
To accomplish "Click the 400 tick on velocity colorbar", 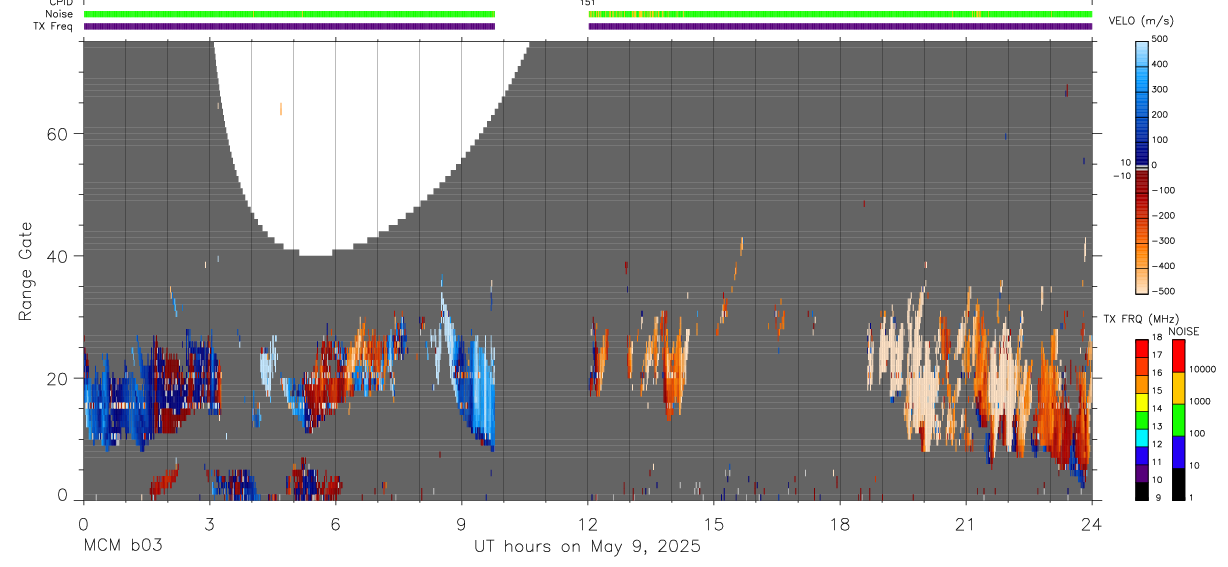I will click(1161, 64).
